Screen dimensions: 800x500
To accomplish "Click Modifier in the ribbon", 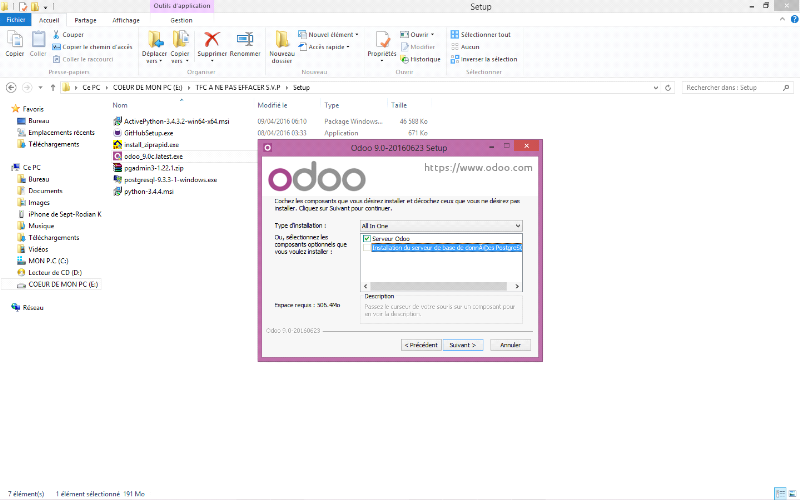I will pos(418,46).
